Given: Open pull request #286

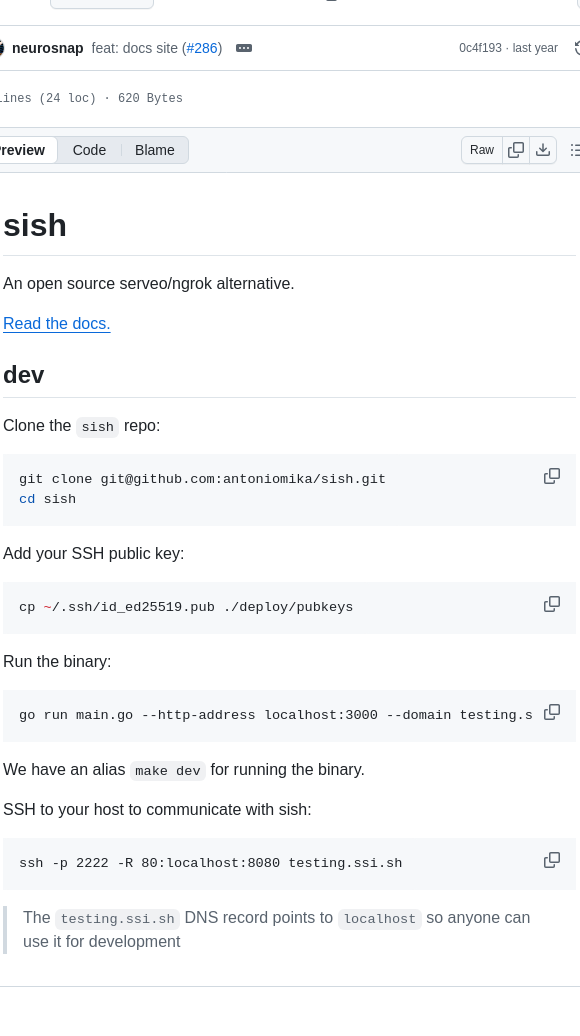Looking at the screenshot, I should pyautogui.click(x=202, y=48).
